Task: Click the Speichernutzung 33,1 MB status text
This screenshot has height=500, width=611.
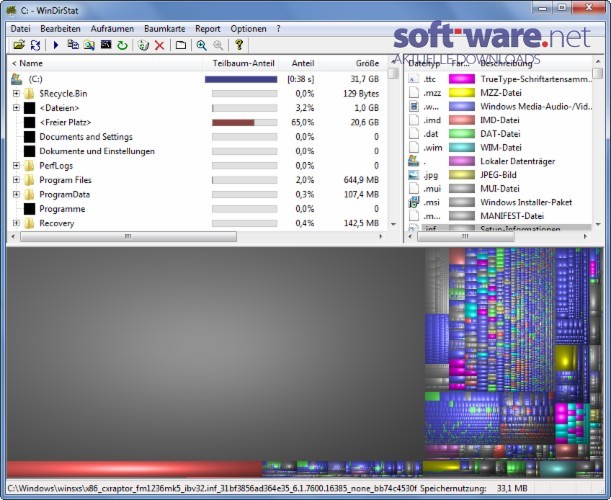Action: 473,488
